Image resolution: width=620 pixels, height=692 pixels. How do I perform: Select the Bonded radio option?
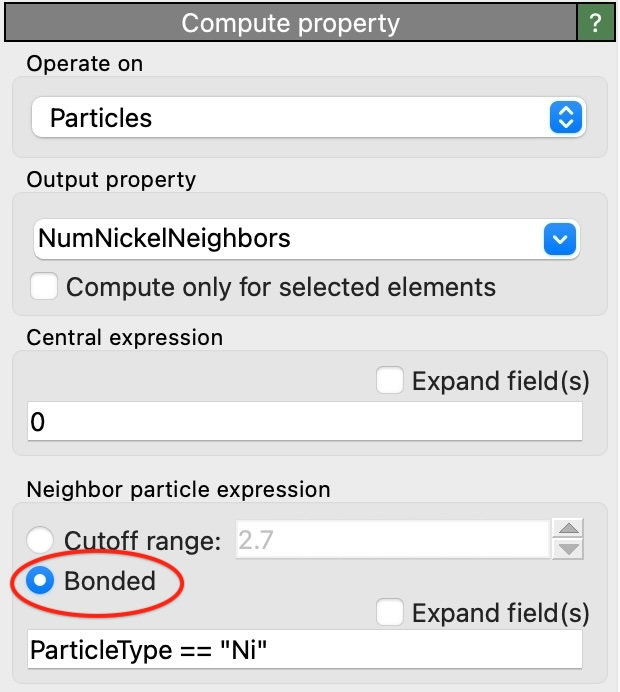[x=41, y=580]
